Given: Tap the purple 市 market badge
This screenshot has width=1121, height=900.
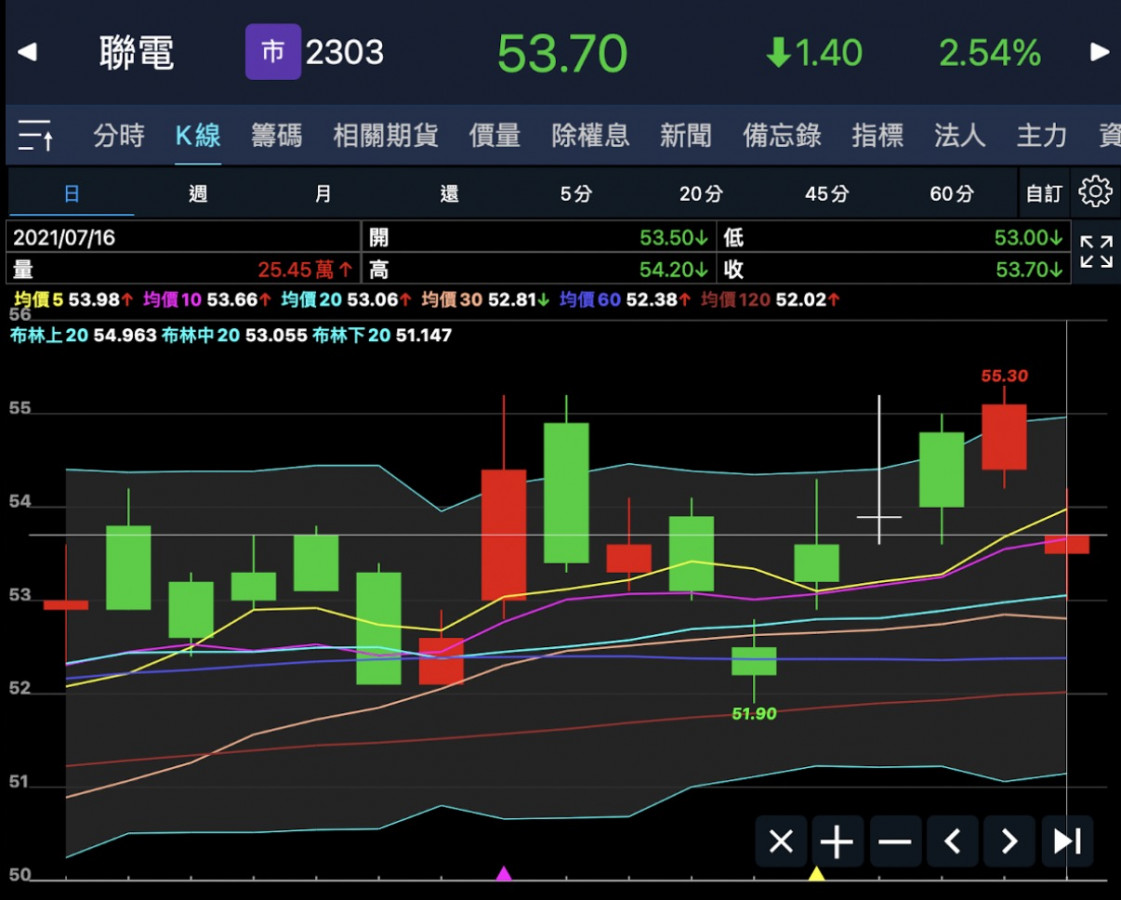Looking at the screenshot, I should [x=273, y=52].
